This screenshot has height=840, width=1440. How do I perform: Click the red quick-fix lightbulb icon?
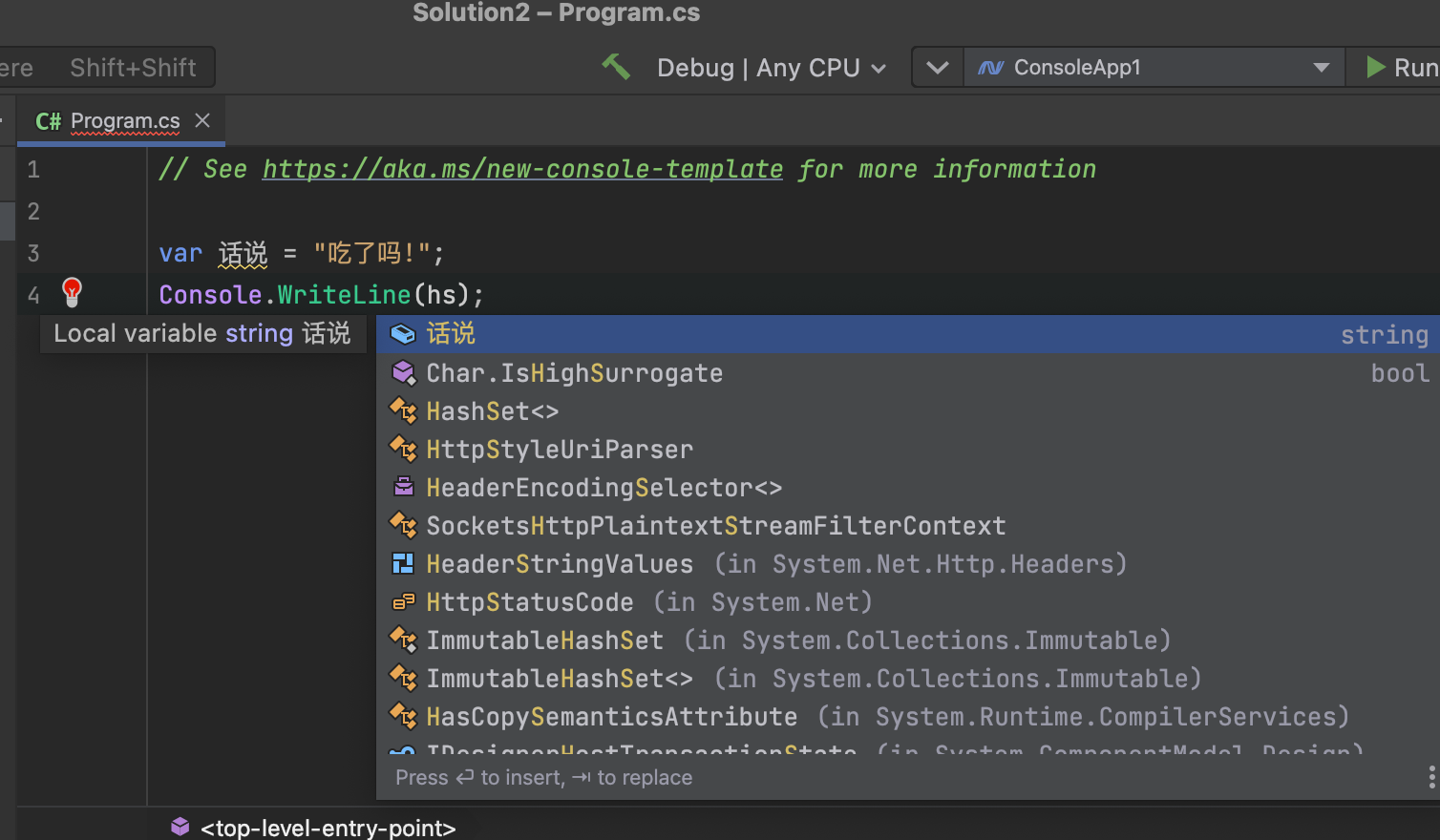[72, 292]
